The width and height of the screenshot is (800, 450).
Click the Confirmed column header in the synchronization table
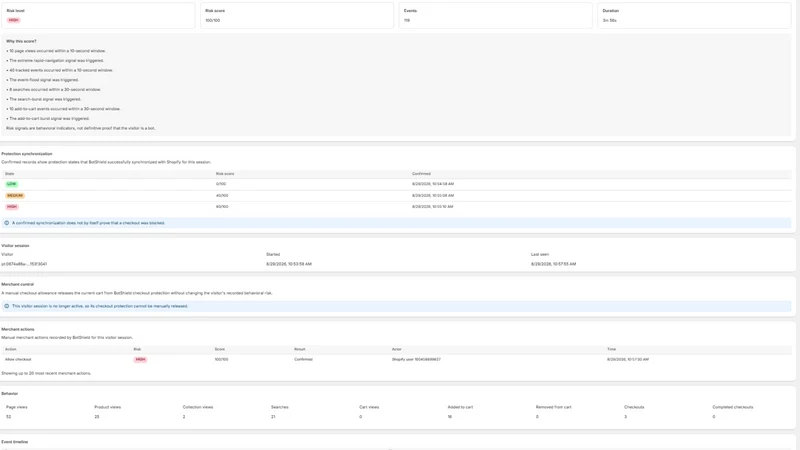[x=421, y=174]
